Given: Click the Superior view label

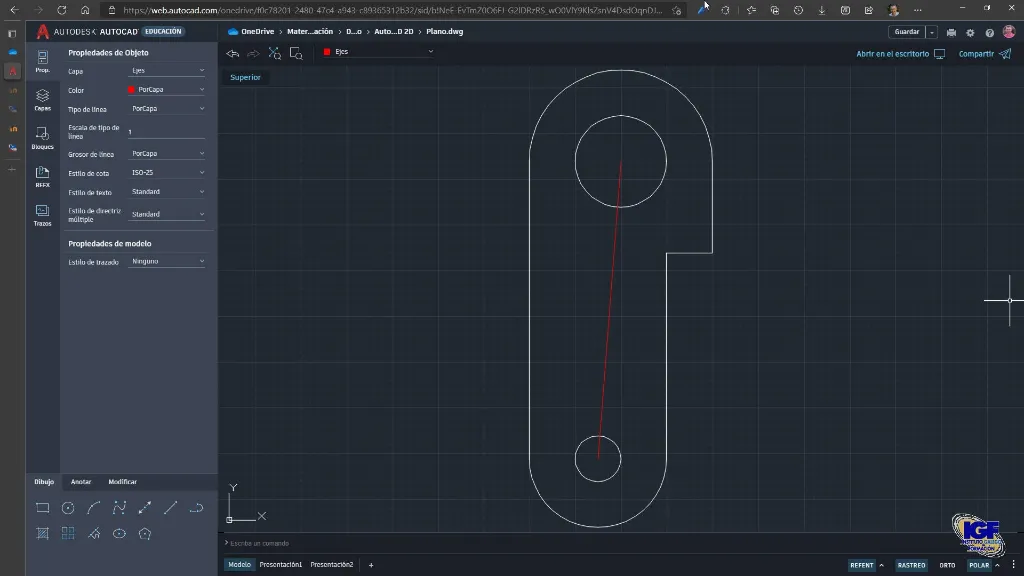Looking at the screenshot, I should (x=246, y=77).
